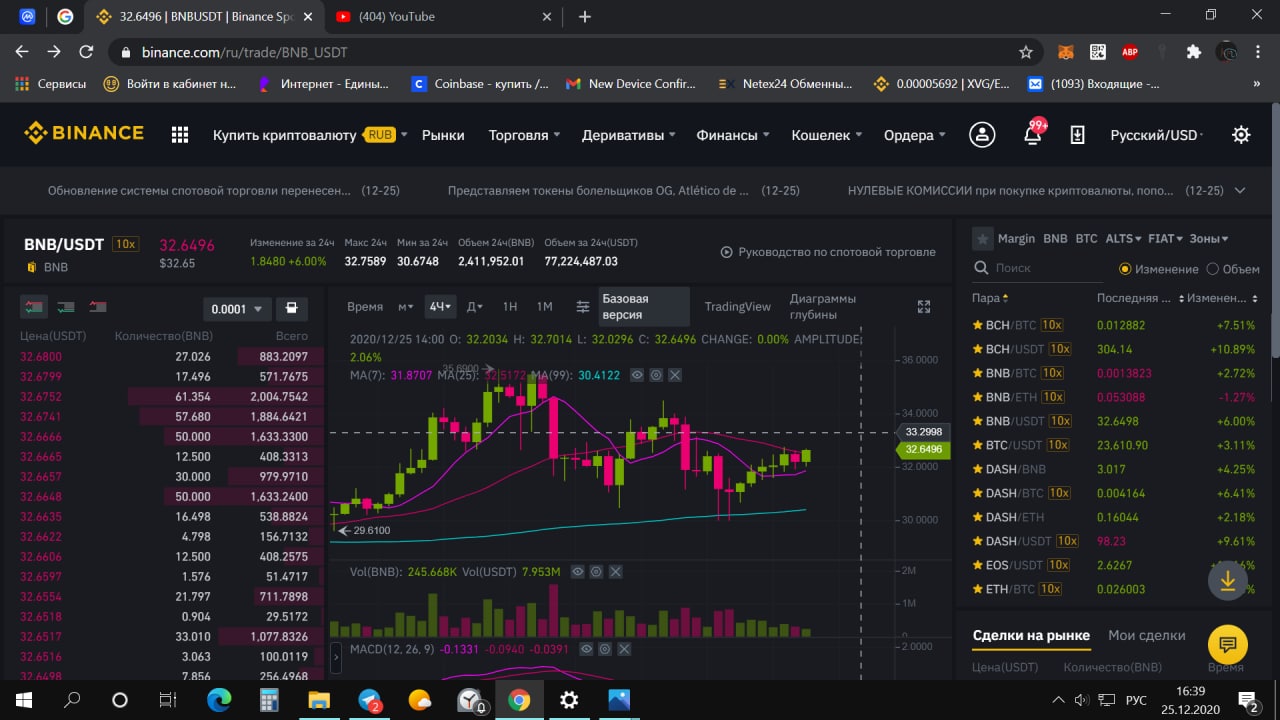Open the 4Ч hour interval dropdown
Screen dimensions: 1280x720
440,307
